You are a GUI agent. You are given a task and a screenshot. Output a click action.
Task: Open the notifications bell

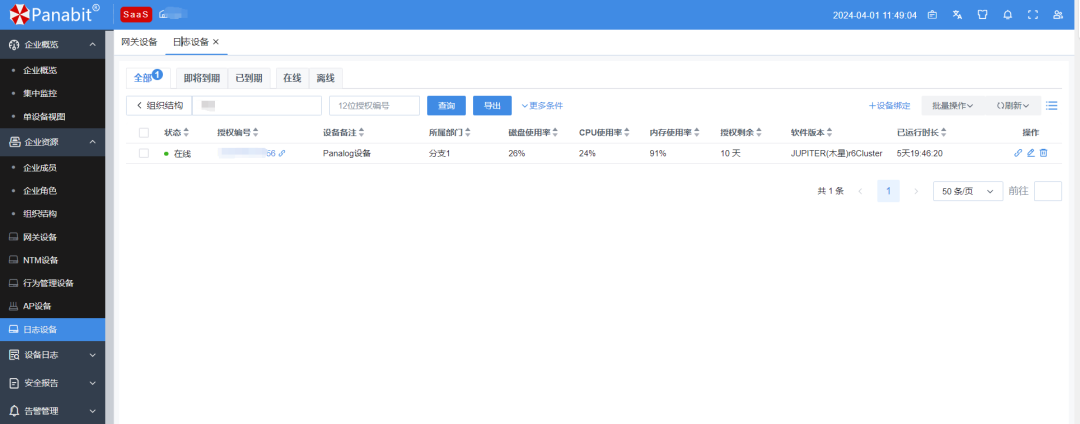point(1008,14)
